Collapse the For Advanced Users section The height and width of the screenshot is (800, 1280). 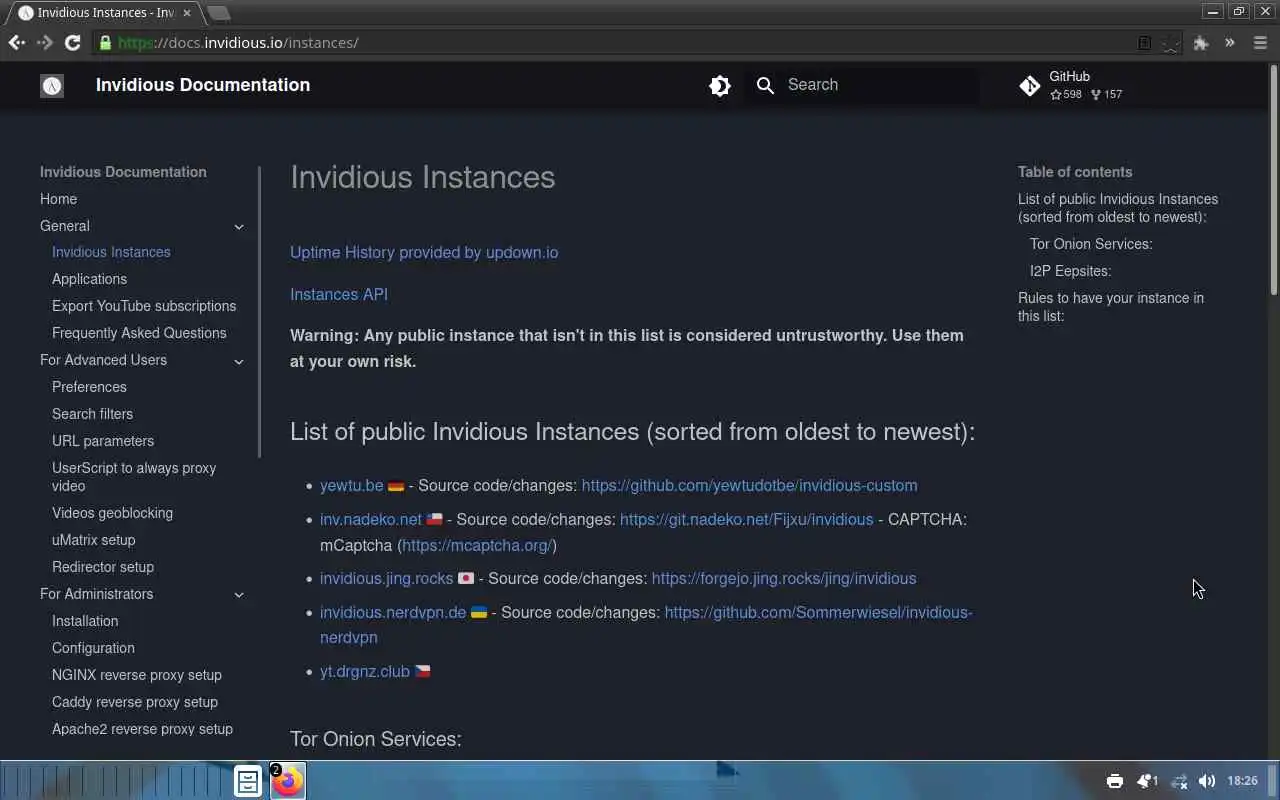pyautogui.click(x=239, y=361)
